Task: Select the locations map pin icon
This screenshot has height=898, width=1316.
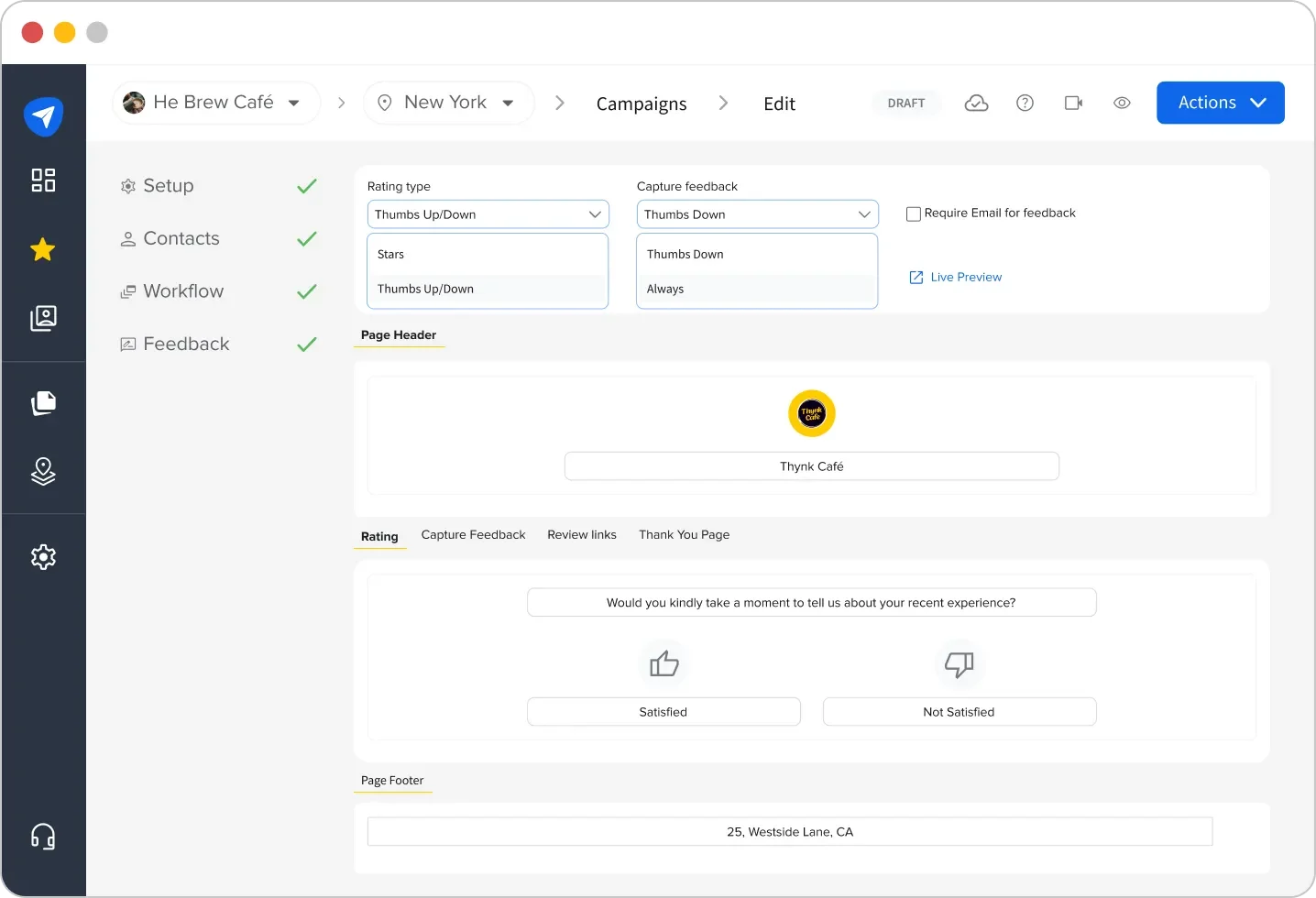Action: [x=43, y=472]
